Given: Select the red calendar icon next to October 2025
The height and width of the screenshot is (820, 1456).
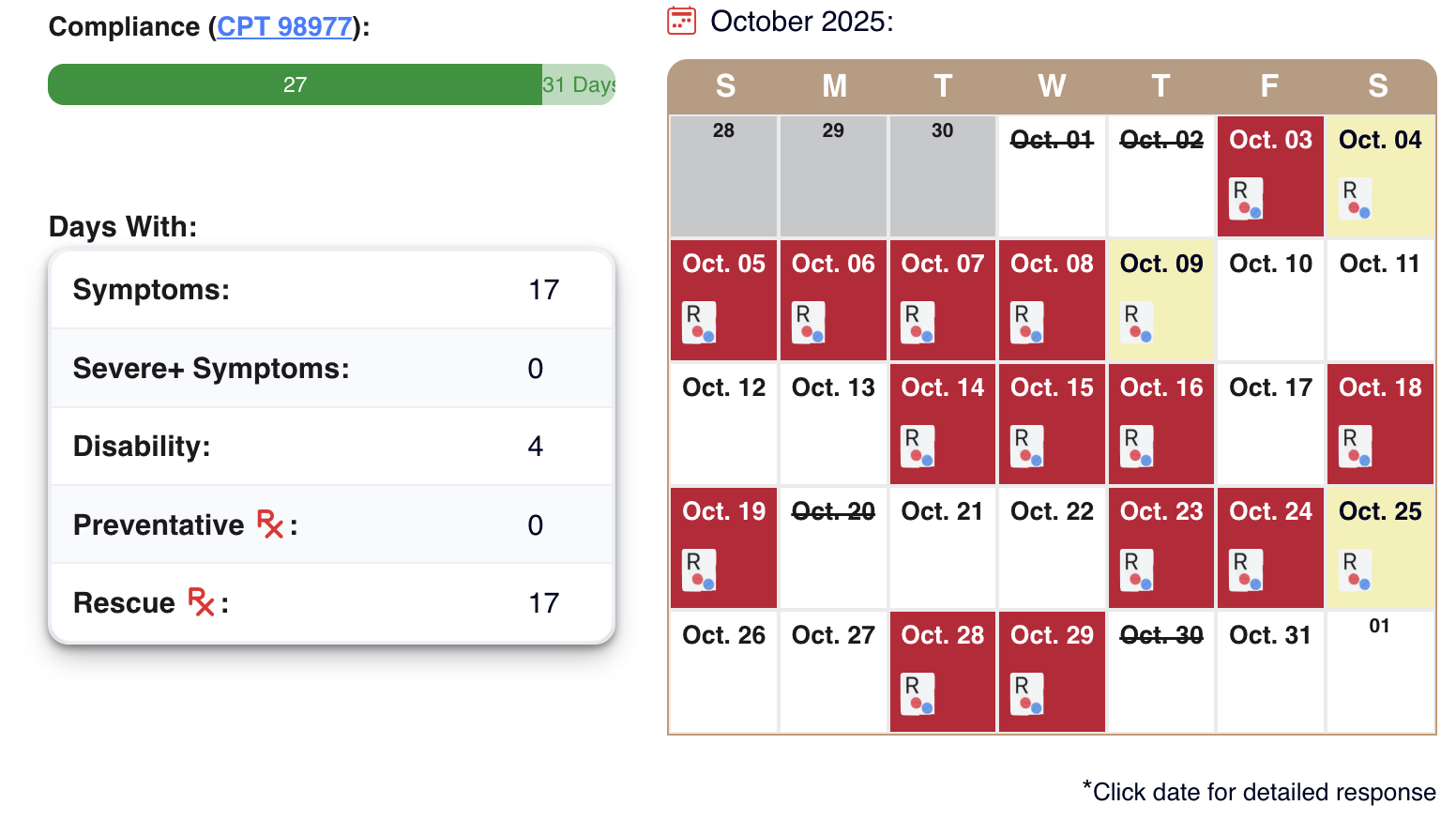Looking at the screenshot, I should point(680,21).
